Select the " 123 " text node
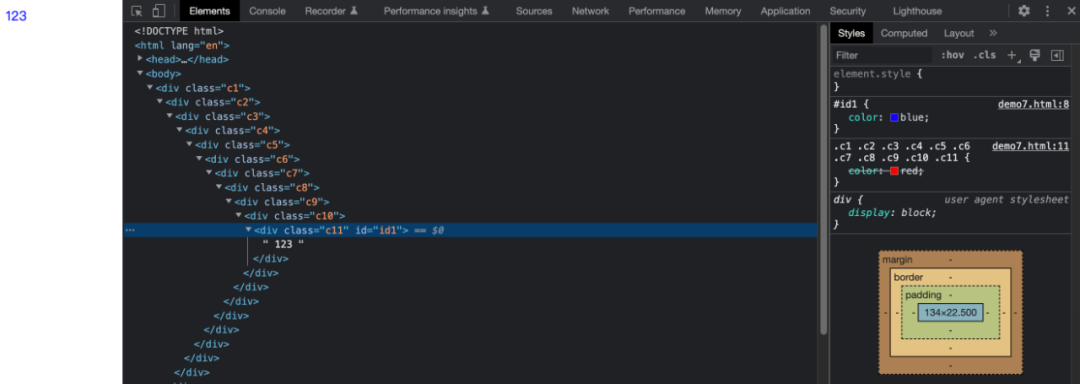 click(x=283, y=244)
